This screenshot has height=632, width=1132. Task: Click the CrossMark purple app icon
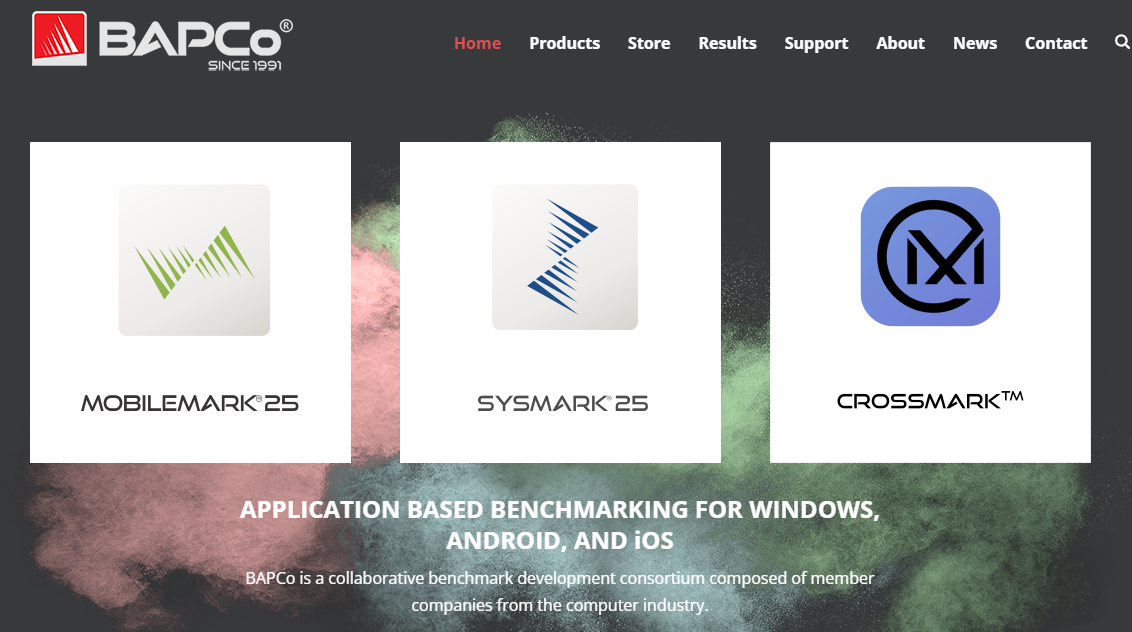pos(930,256)
